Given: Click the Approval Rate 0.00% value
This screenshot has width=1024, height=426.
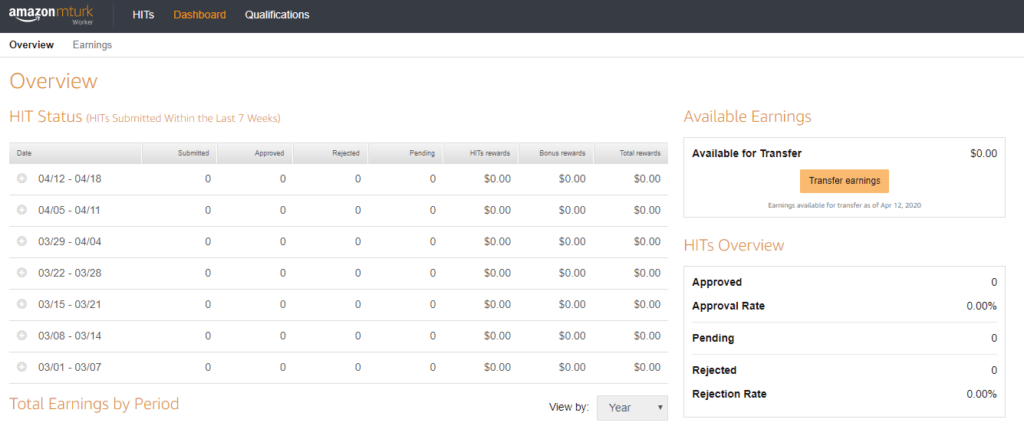Looking at the screenshot, I should (x=982, y=306).
